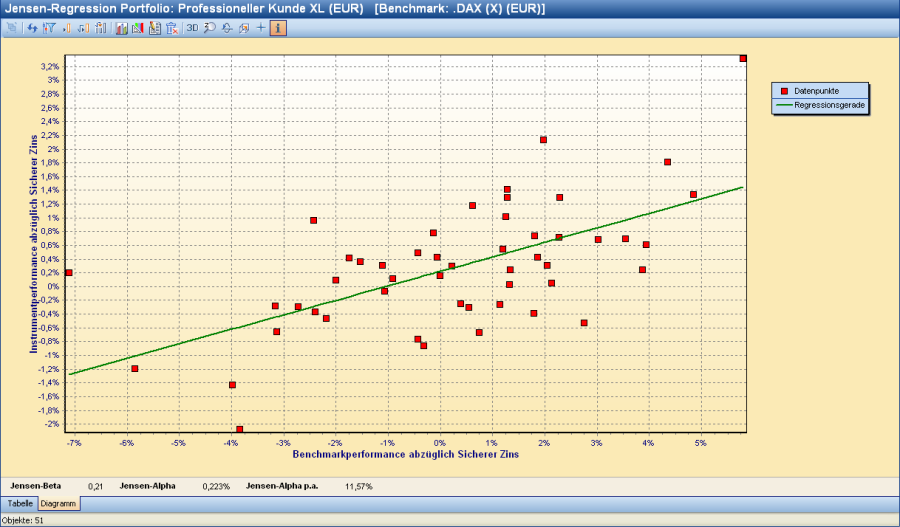Click the notepad with pencil icon

[155, 28]
